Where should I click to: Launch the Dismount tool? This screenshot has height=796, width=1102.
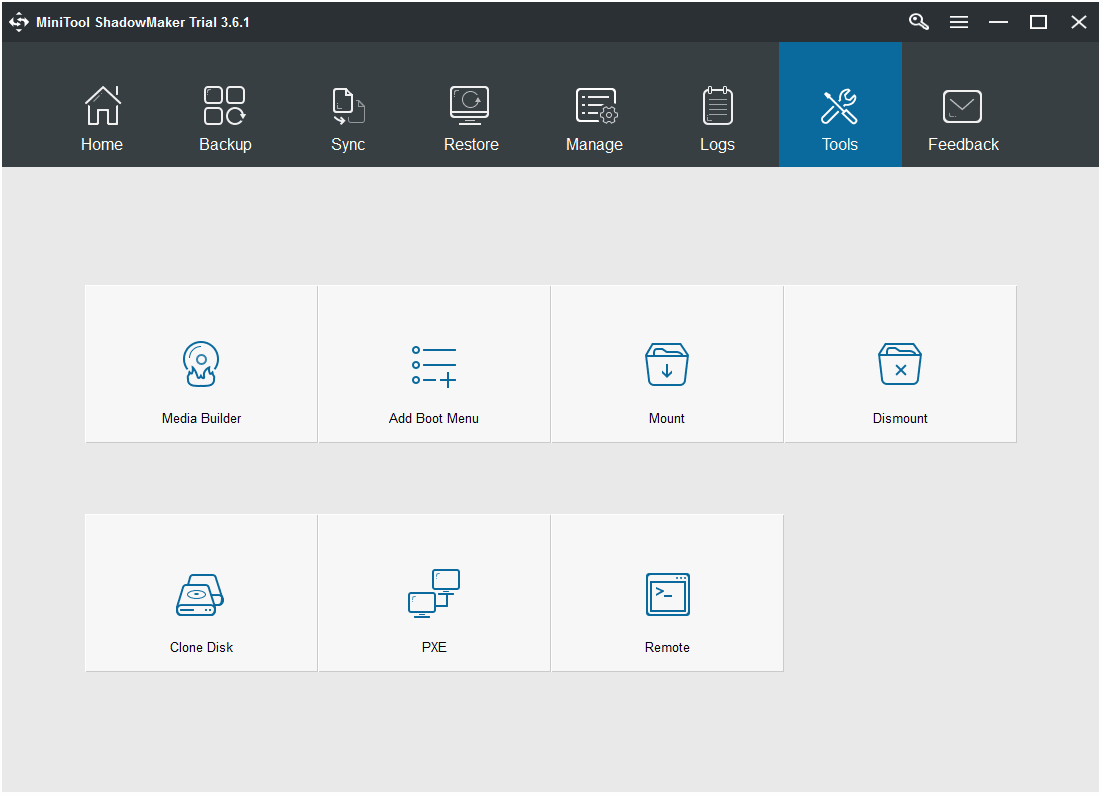tap(899, 363)
